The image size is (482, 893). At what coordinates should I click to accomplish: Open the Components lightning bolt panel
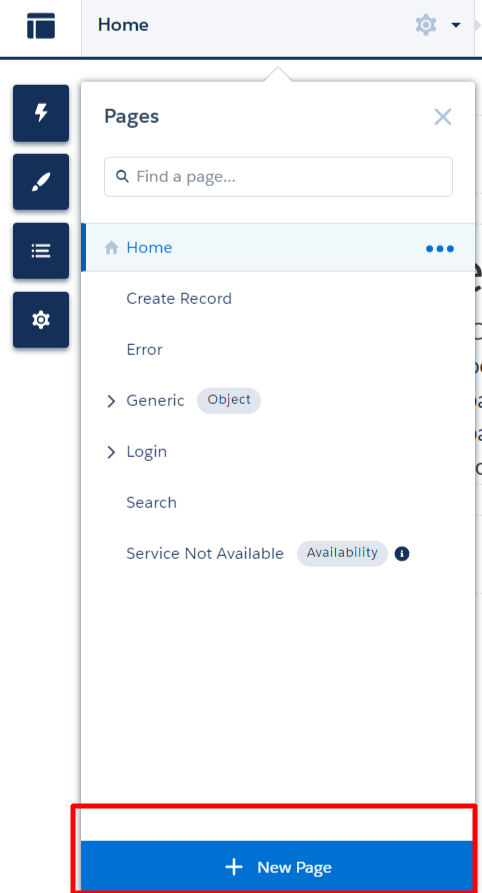click(x=41, y=113)
